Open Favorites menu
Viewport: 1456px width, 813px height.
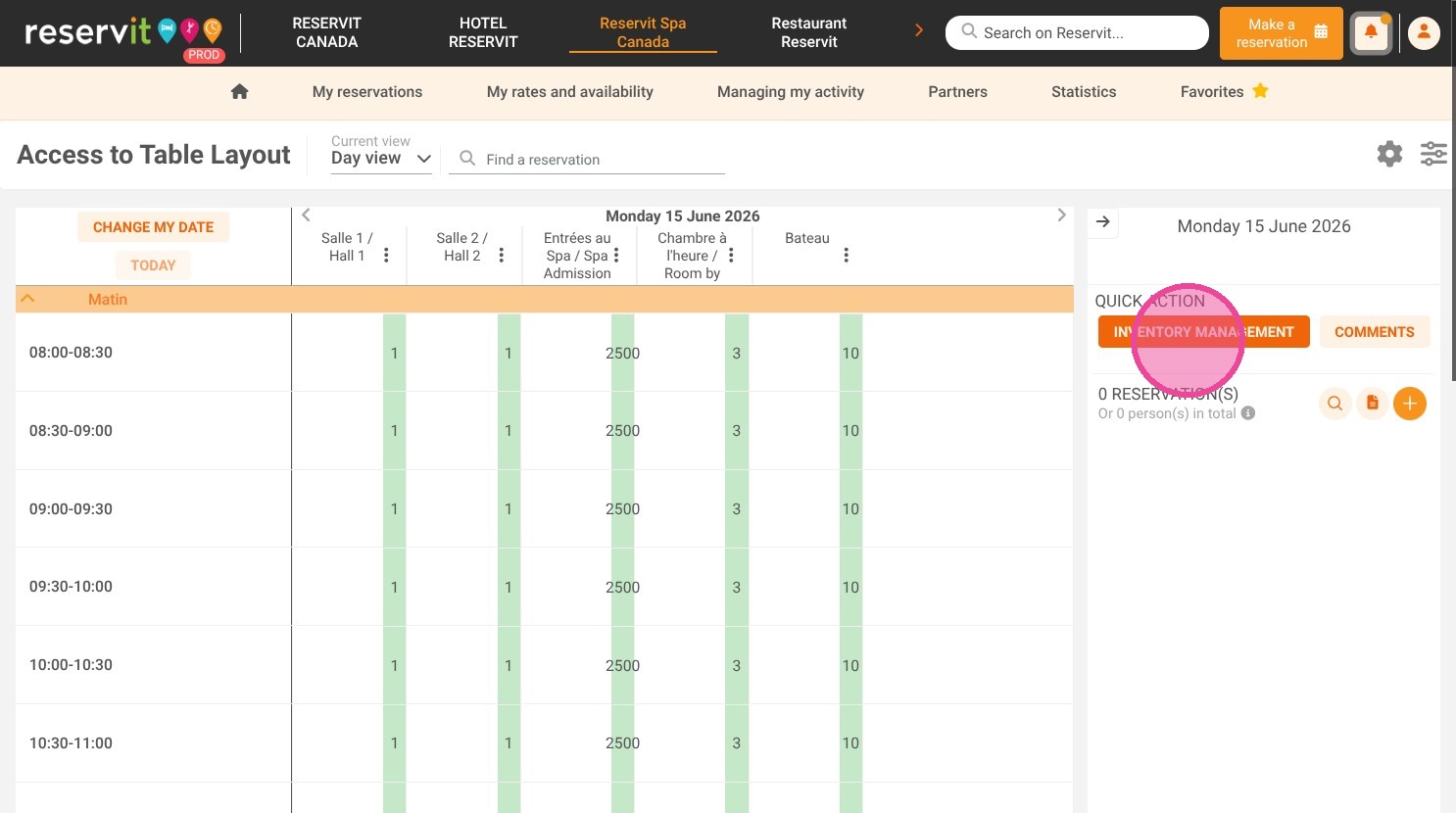(x=1212, y=91)
